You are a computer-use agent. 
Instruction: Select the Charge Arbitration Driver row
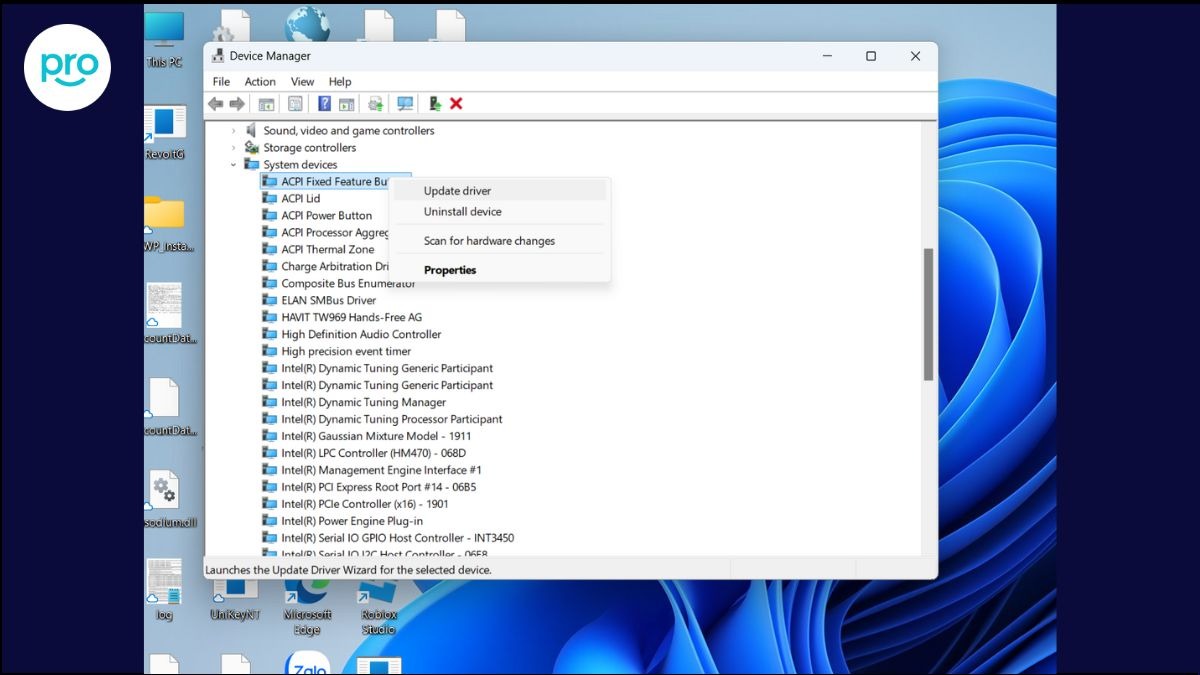[335, 267]
